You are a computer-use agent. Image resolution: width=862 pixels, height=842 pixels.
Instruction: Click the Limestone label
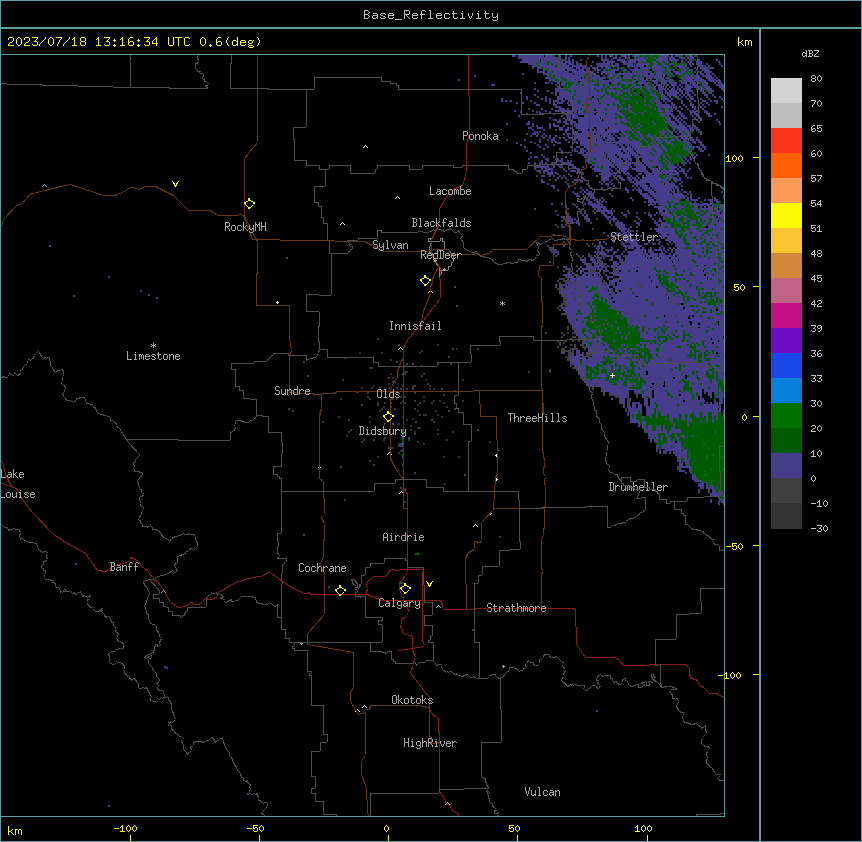pyautogui.click(x=153, y=356)
